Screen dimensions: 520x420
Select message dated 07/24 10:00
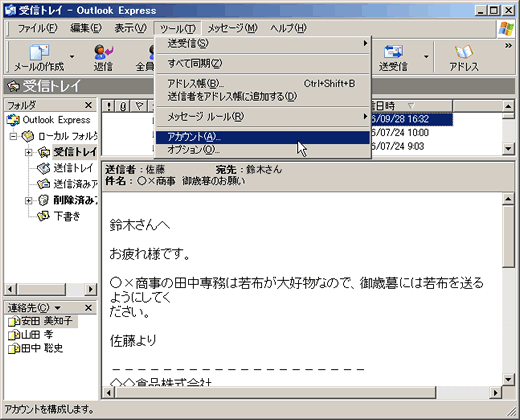[400, 133]
